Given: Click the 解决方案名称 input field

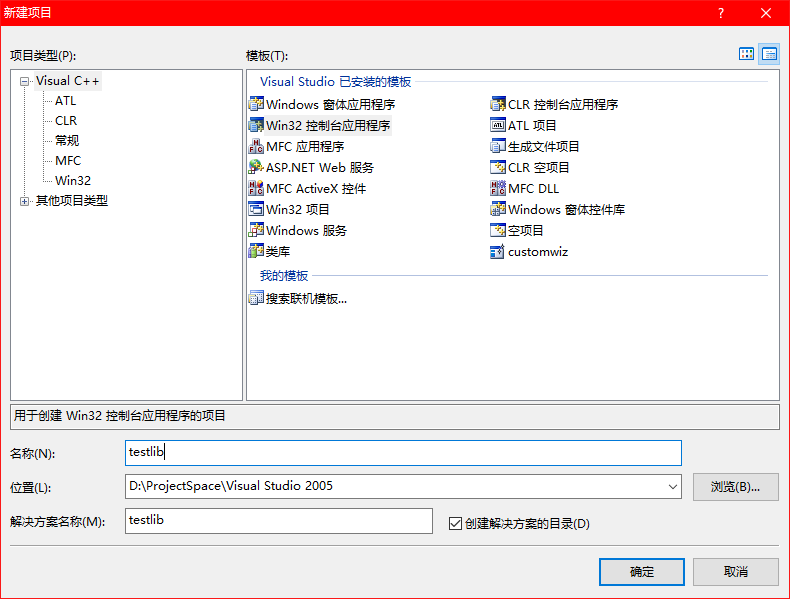Looking at the screenshot, I should coord(279,521).
